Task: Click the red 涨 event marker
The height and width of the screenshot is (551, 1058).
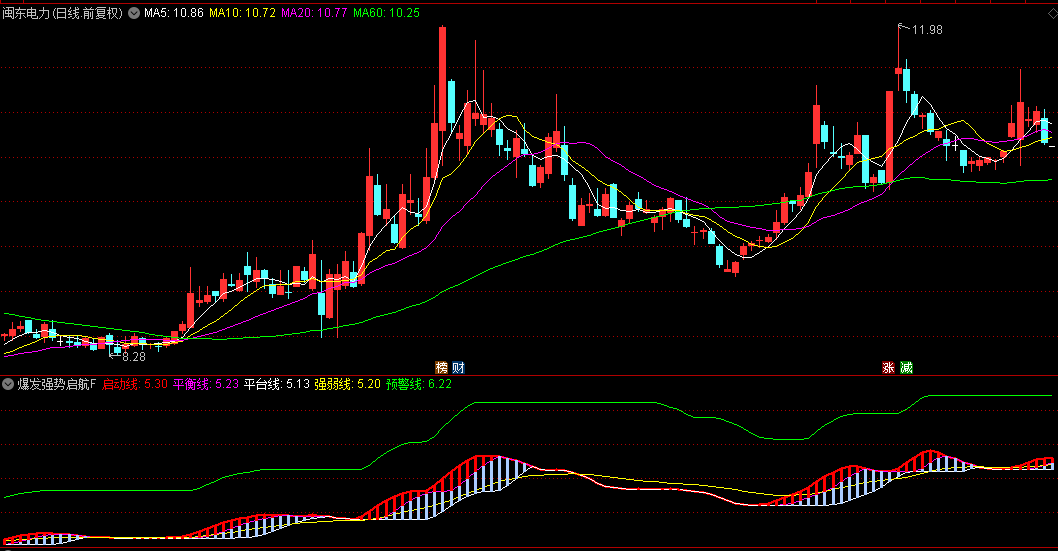Action: click(x=889, y=368)
